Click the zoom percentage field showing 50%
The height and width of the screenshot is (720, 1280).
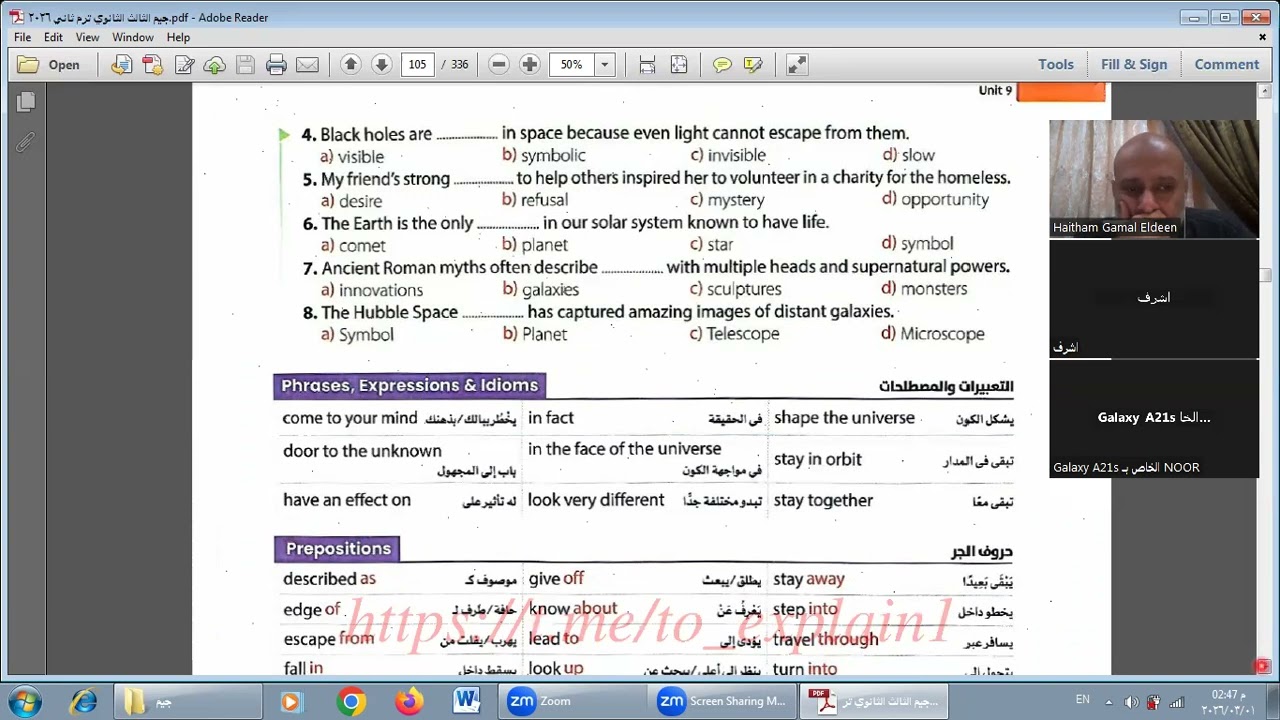coord(572,65)
